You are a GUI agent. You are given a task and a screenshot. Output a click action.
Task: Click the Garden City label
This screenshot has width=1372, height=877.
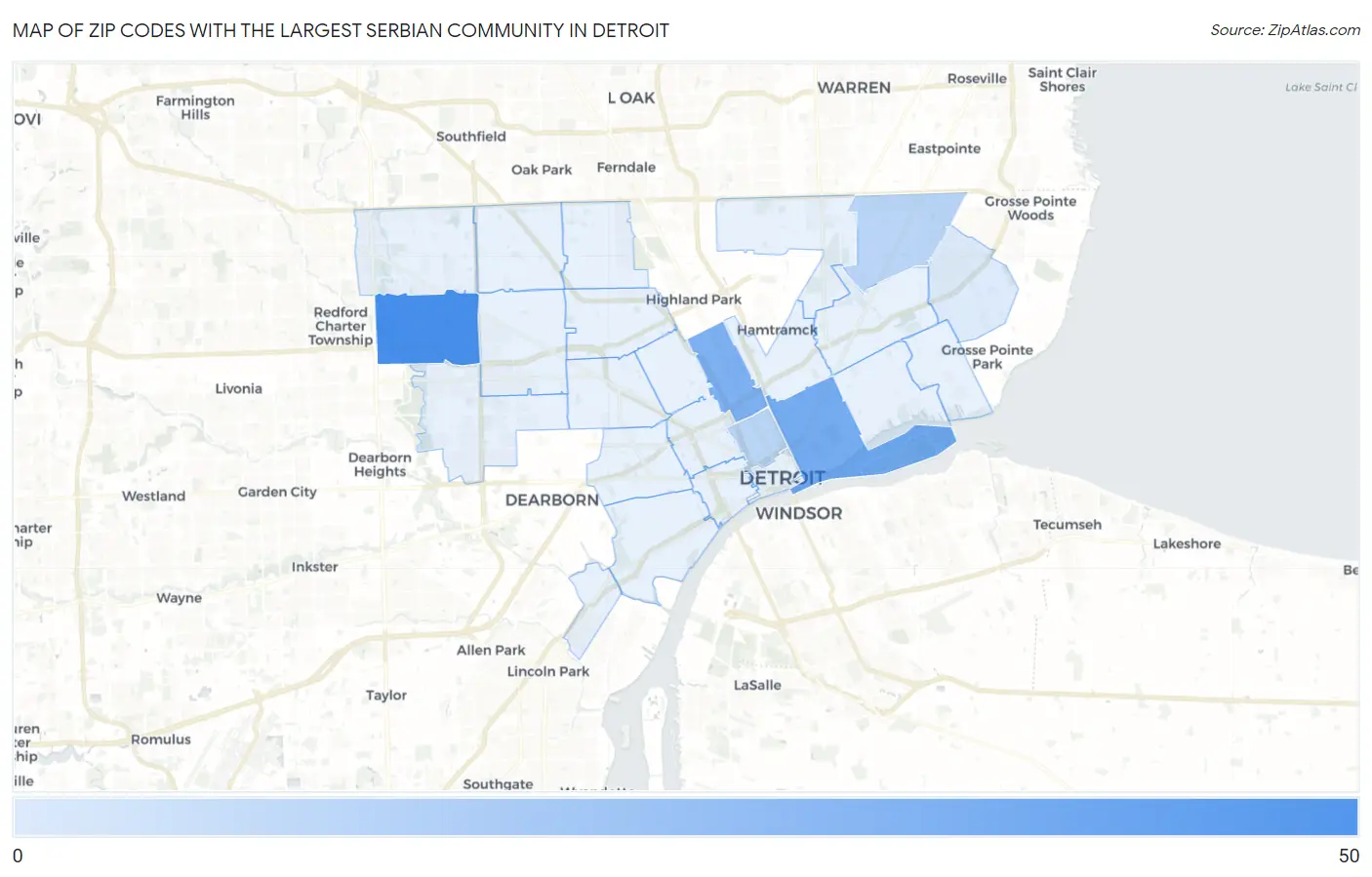[x=277, y=492]
